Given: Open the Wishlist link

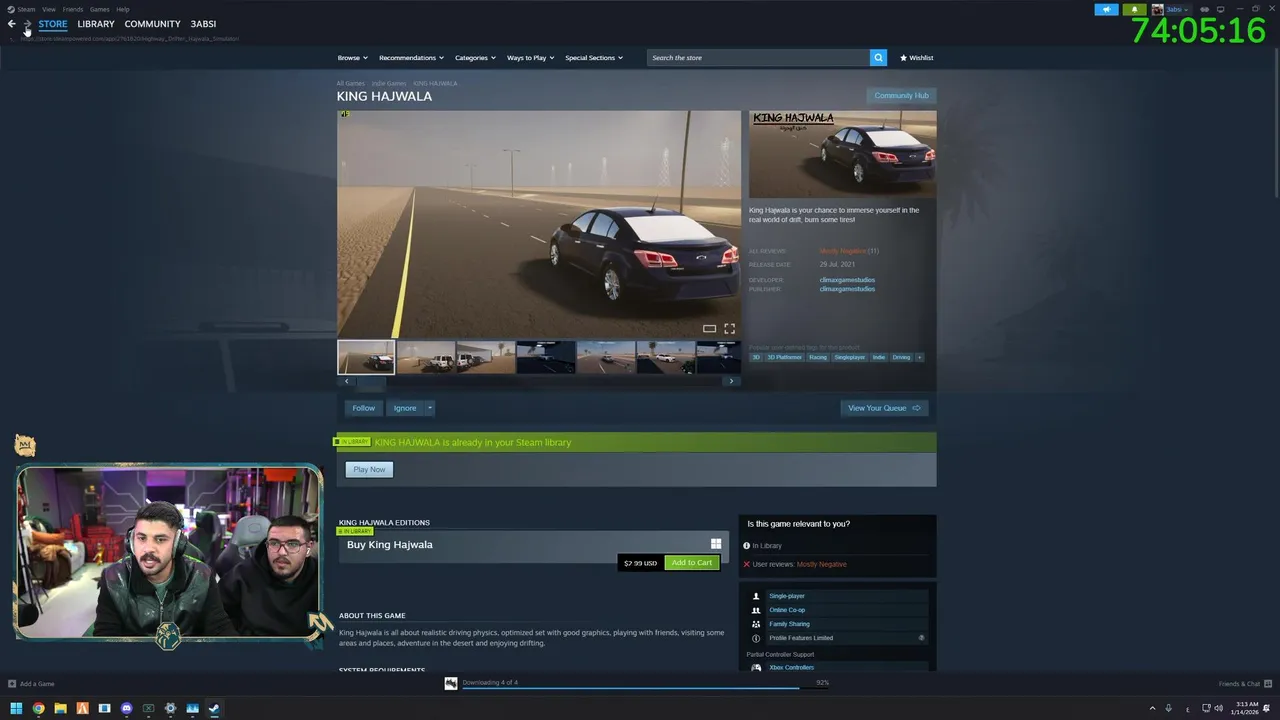Looking at the screenshot, I should [916, 58].
